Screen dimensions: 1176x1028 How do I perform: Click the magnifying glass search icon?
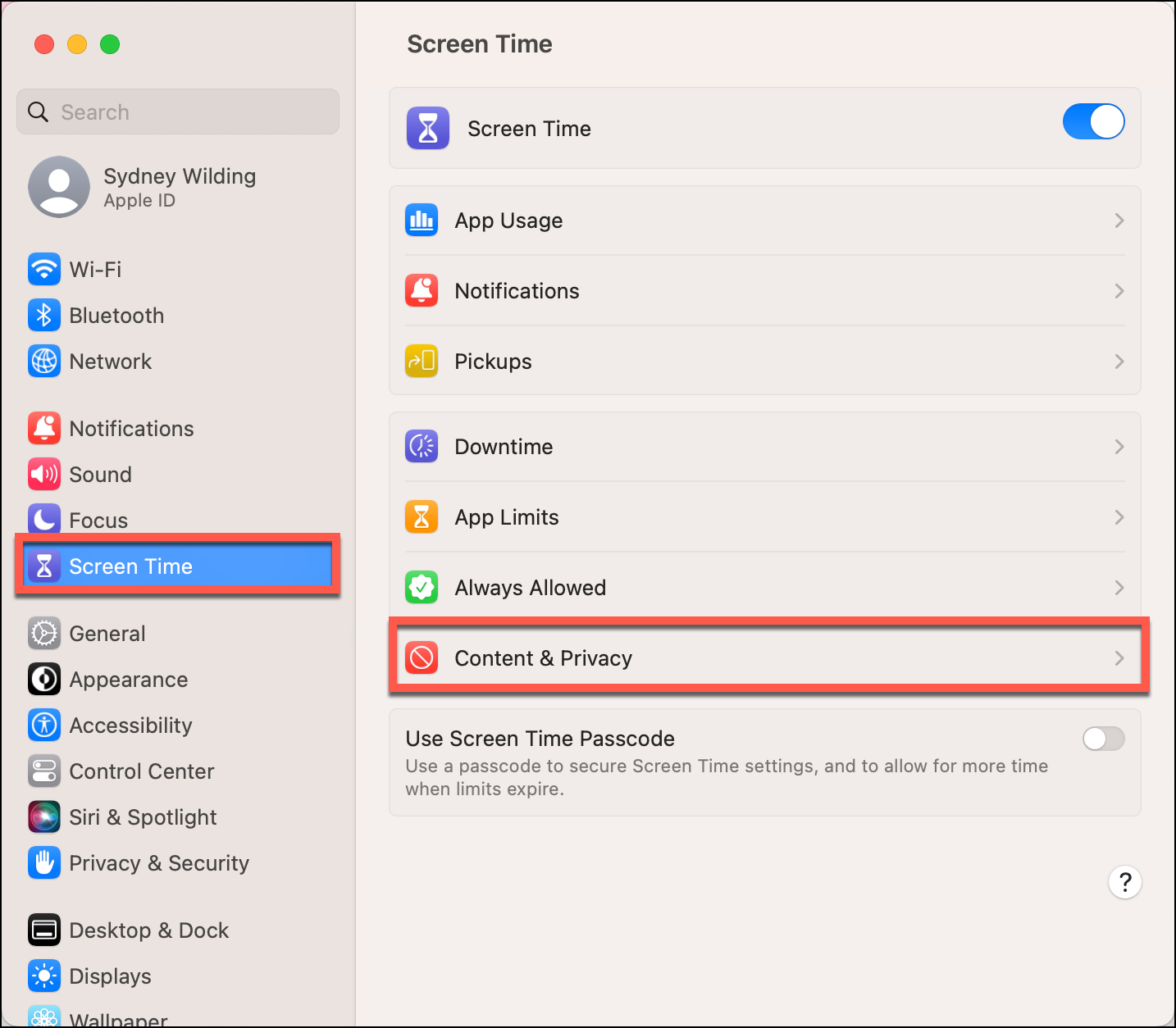point(39,111)
